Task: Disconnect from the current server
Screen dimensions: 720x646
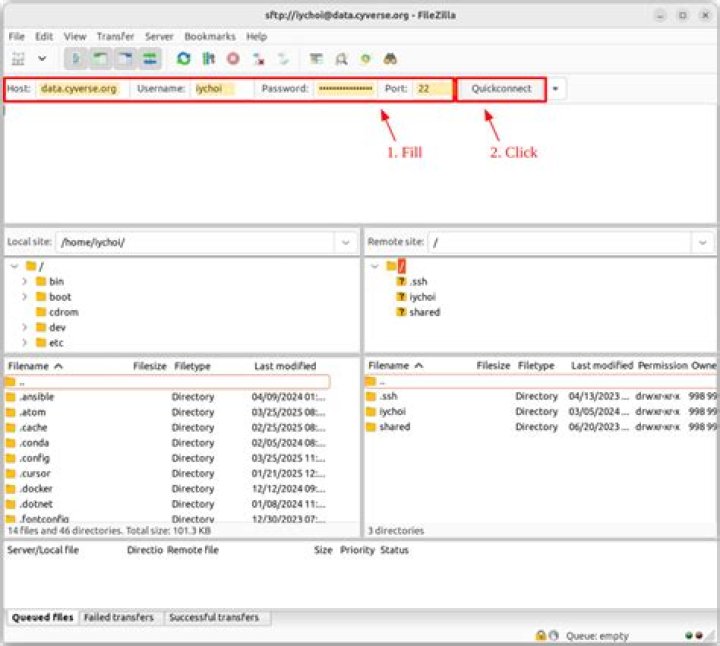Action: tap(259, 59)
